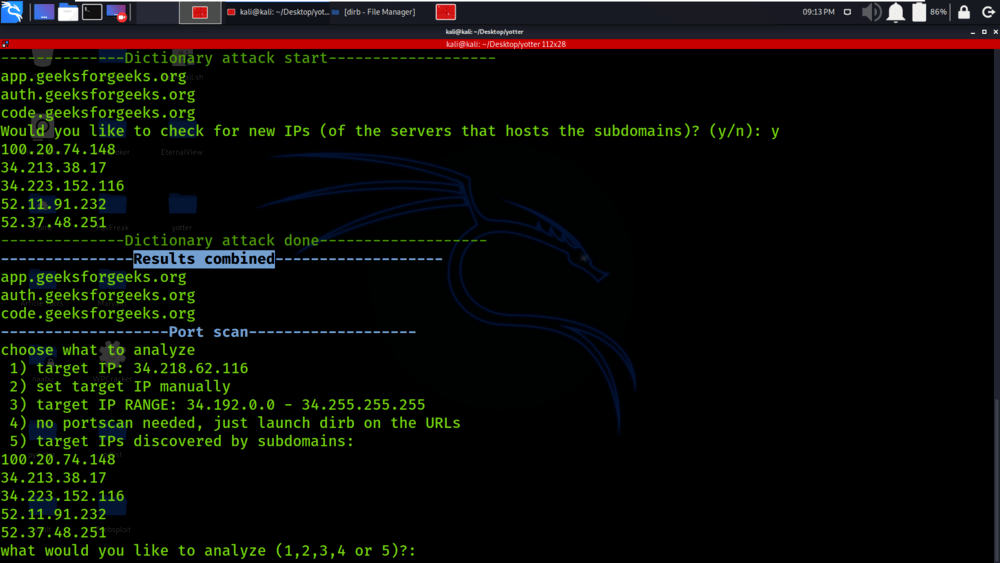Open the volume speaker control

click(x=871, y=12)
